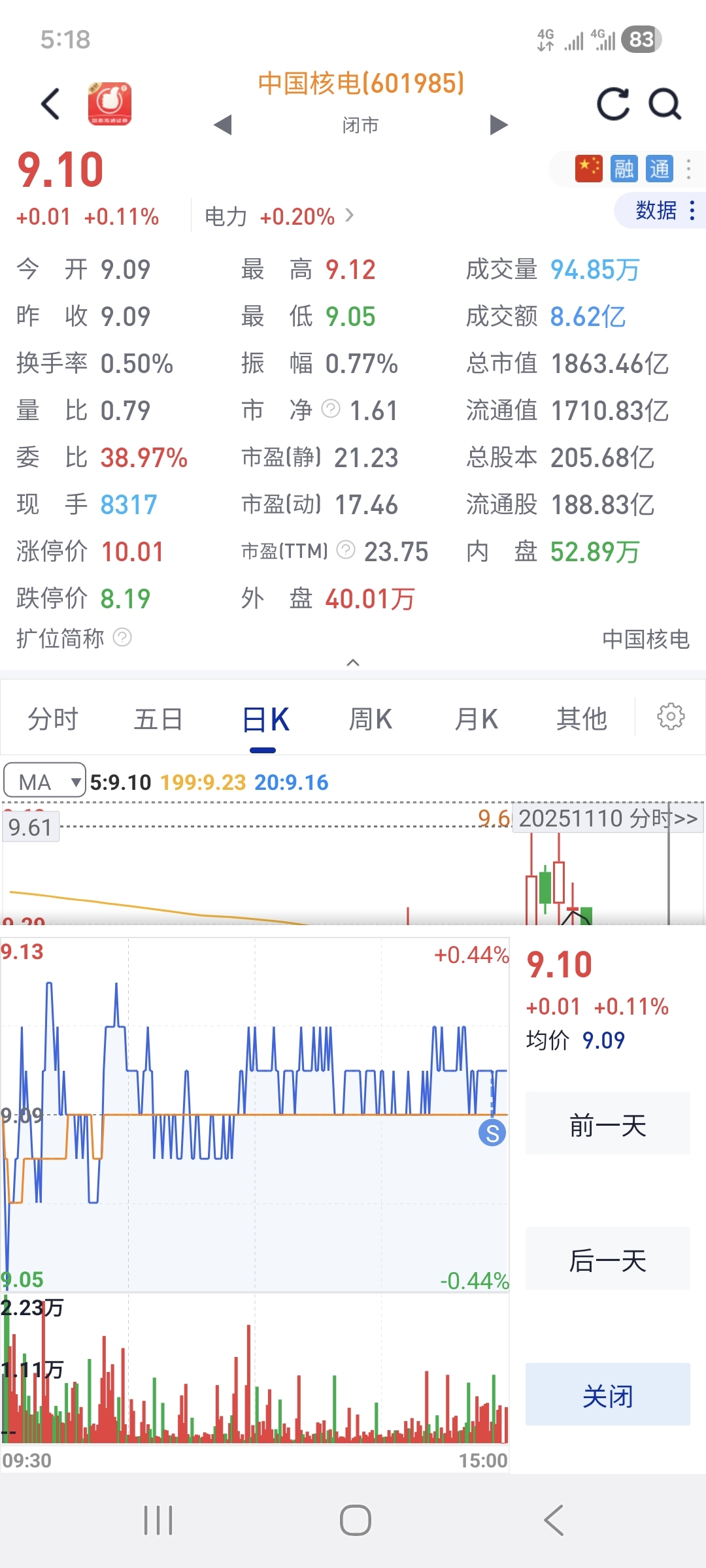Screen dimensions: 706x1568
Task: Open Android recent apps button
Action: 158,1520
